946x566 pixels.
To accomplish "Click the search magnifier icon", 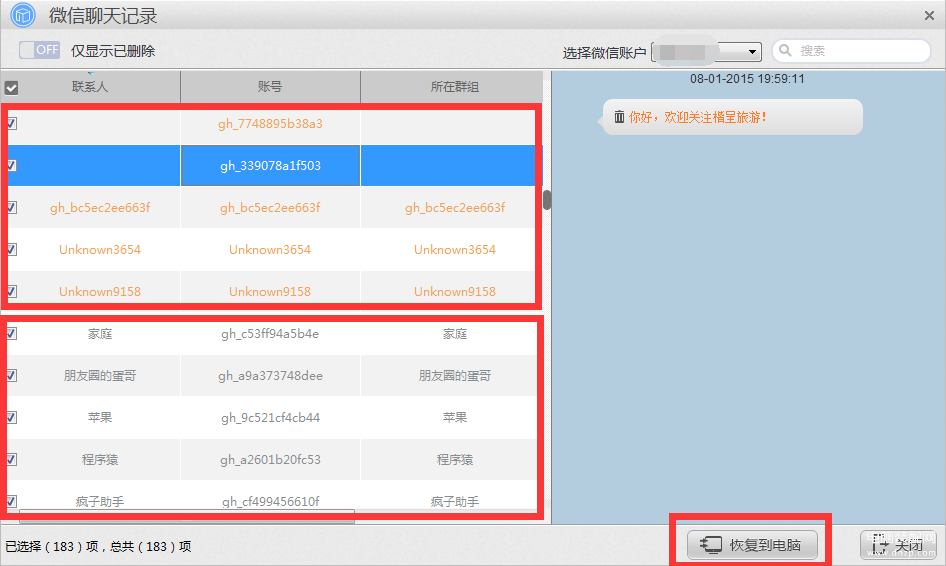I will [785, 50].
